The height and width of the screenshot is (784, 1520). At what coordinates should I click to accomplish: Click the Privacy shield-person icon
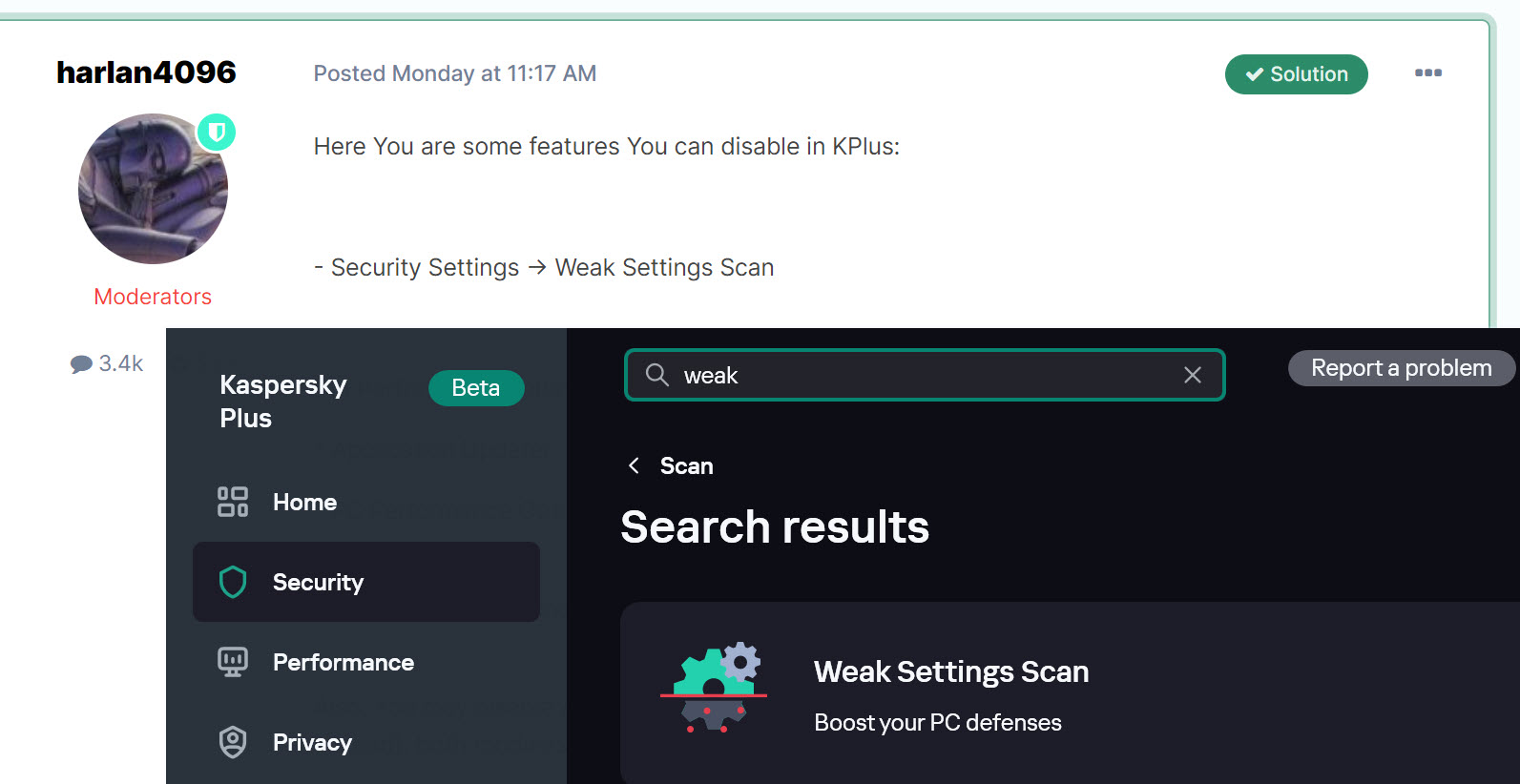(x=233, y=742)
